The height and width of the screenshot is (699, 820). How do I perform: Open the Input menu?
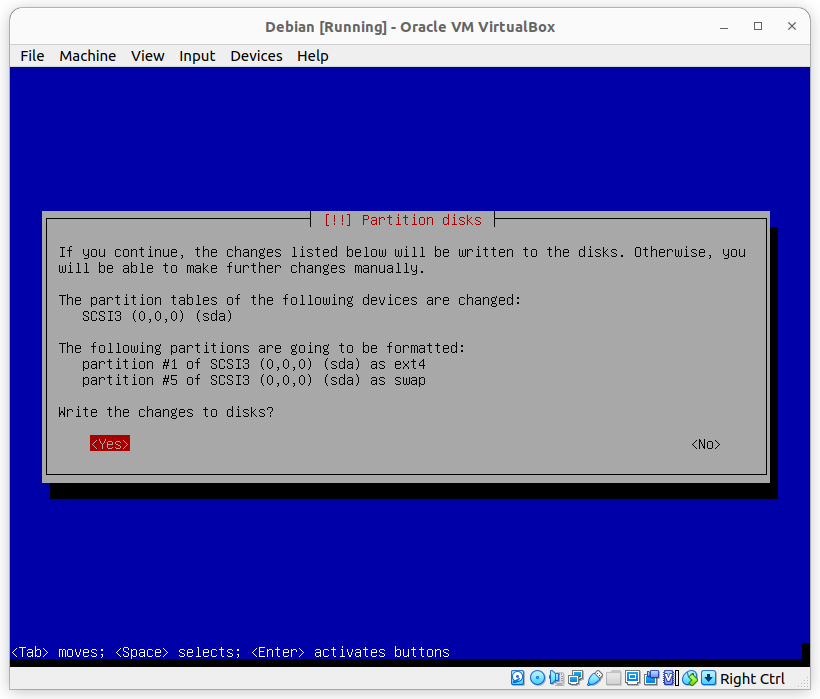pyautogui.click(x=197, y=56)
